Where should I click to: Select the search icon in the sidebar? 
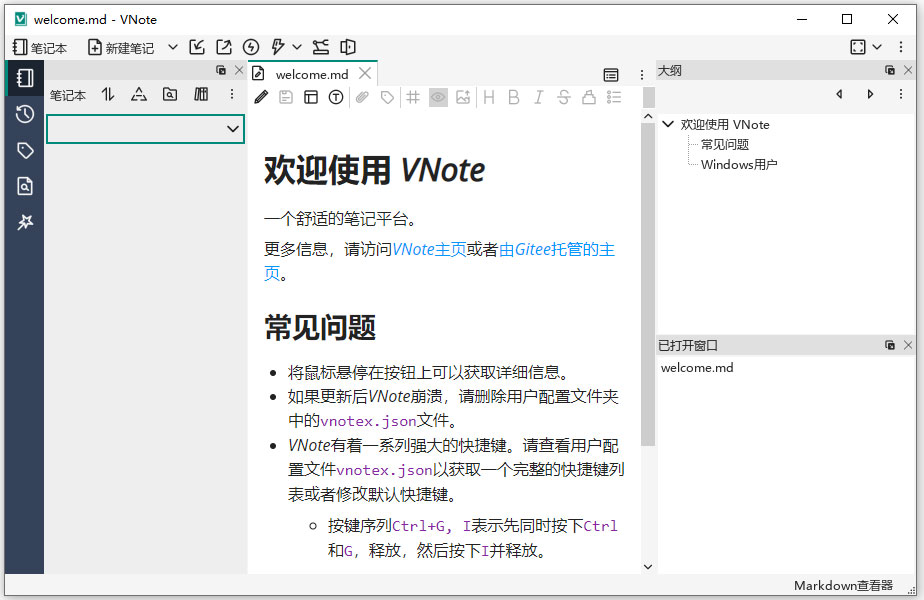[24, 186]
